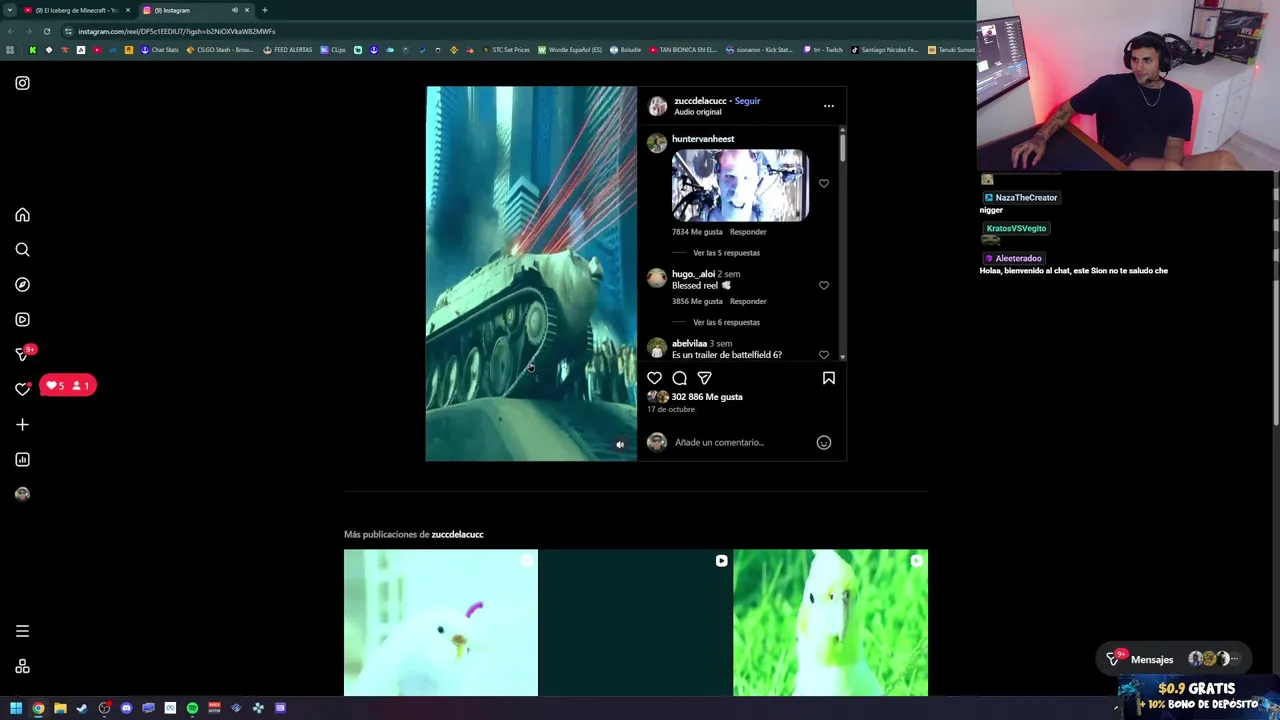Open the Explore compass icon
1280x720 pixels.
pyautogui.click(x=22, y=285)
